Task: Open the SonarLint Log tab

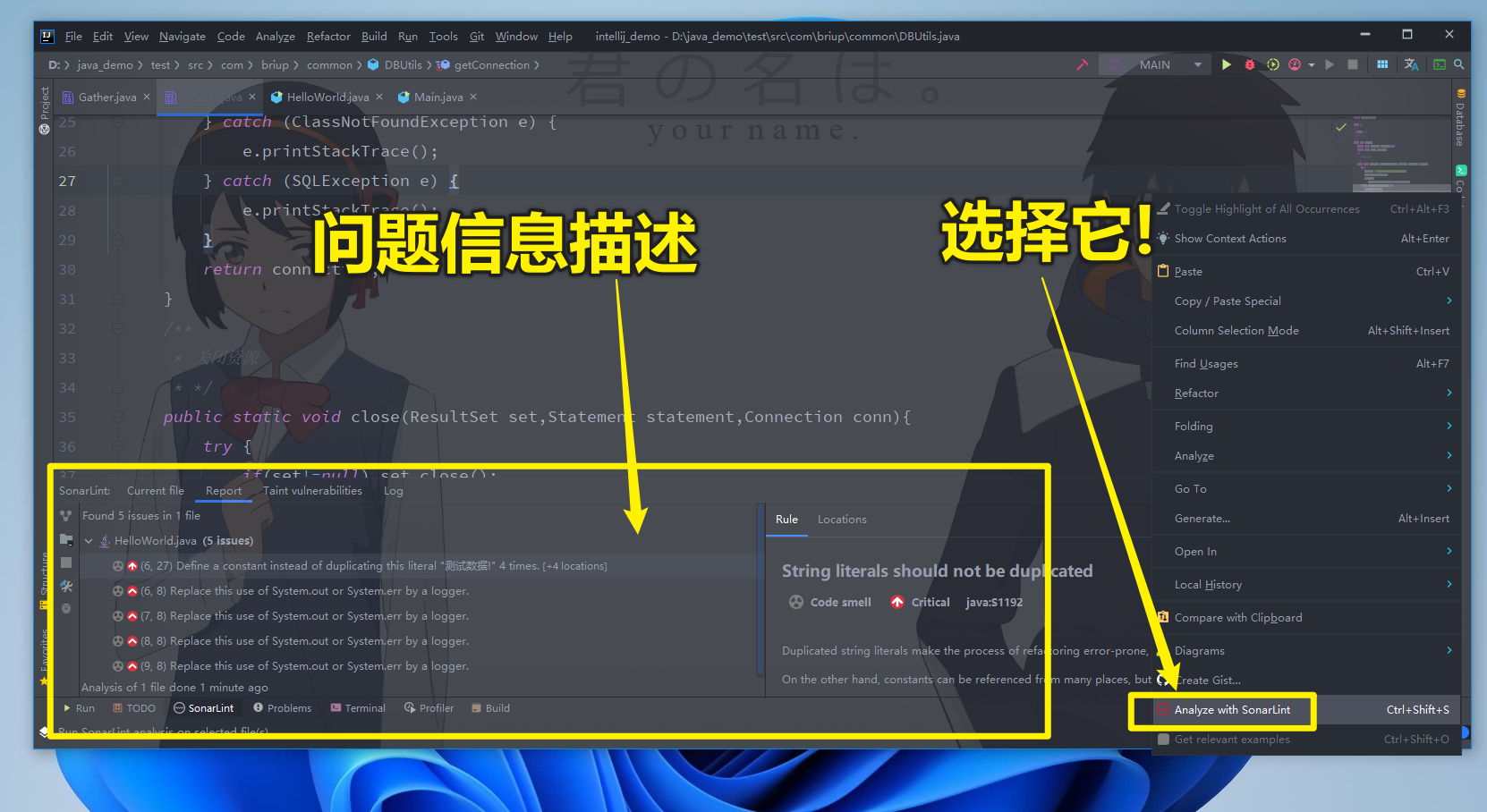Action: (394, 491)
